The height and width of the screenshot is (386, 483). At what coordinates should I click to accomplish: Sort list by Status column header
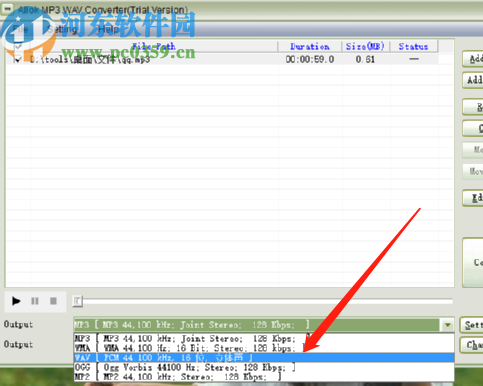coord(413,46)
